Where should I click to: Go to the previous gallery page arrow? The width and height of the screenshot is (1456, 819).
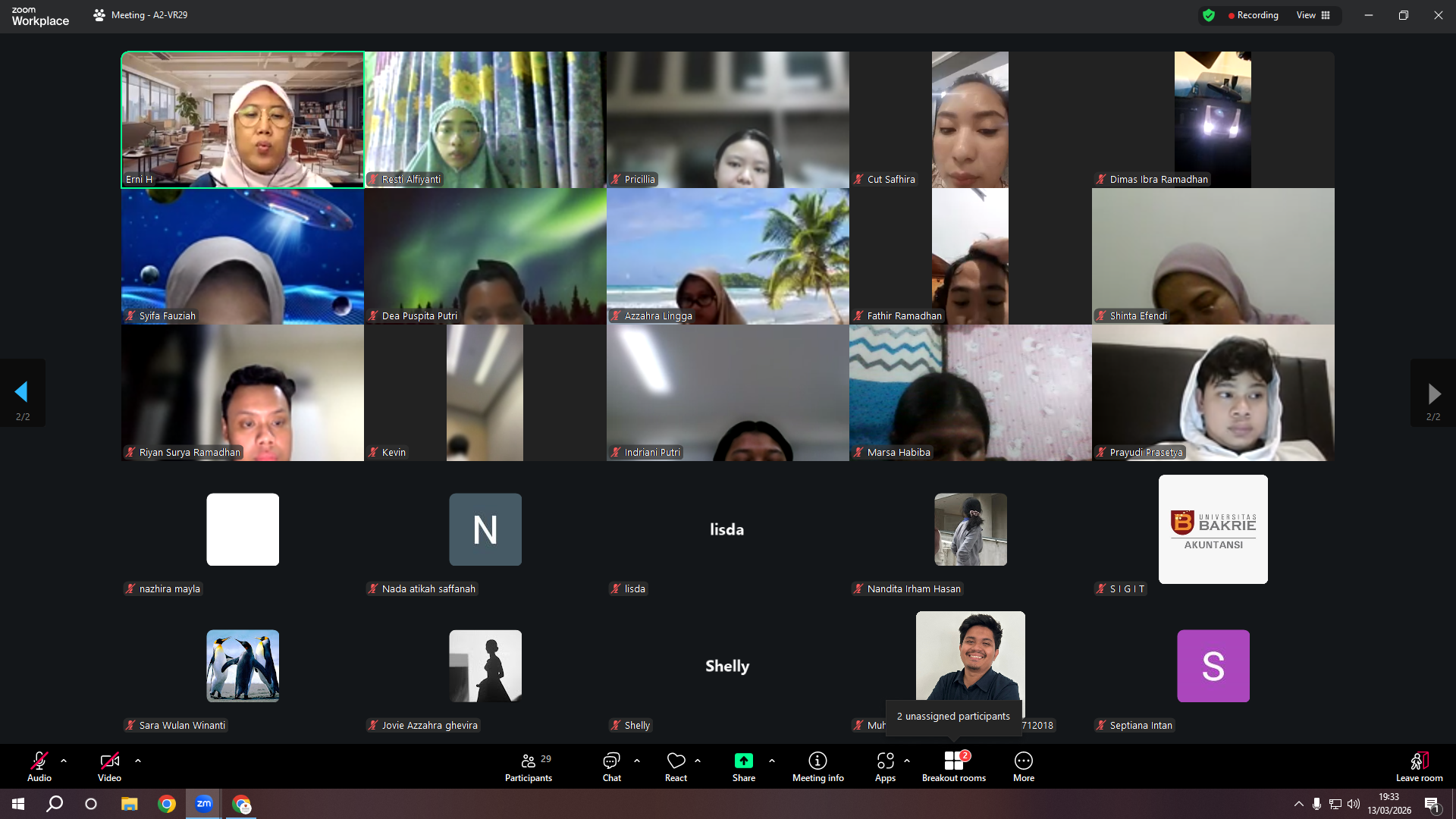pos(22,392)
